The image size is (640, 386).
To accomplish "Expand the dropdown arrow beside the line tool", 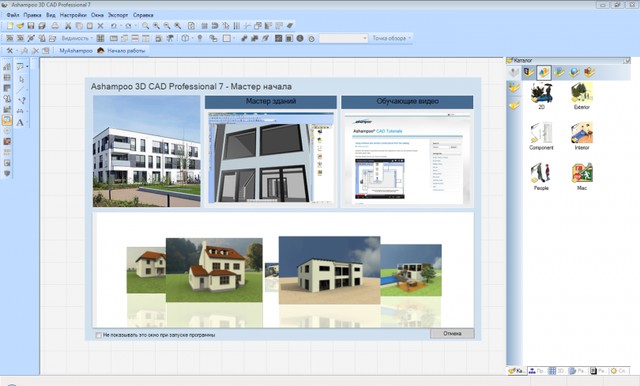I will (27, 89).
